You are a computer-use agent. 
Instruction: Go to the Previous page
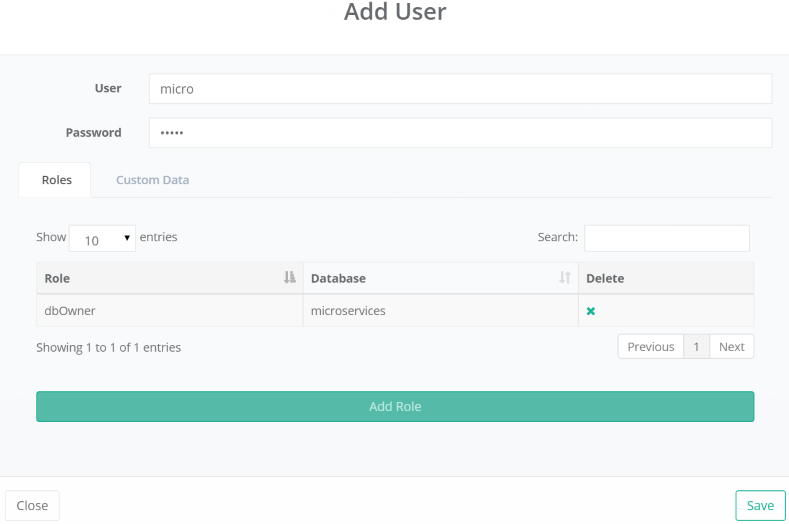click(x=650, y=347)
